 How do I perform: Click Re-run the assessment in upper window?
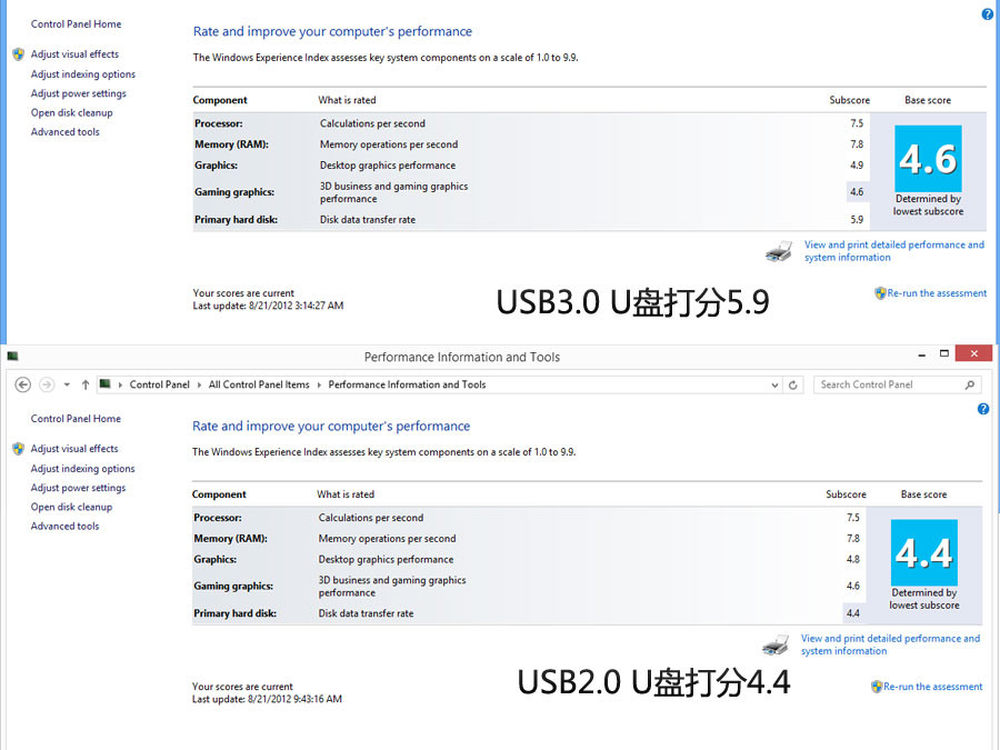(x=937, y=293)
